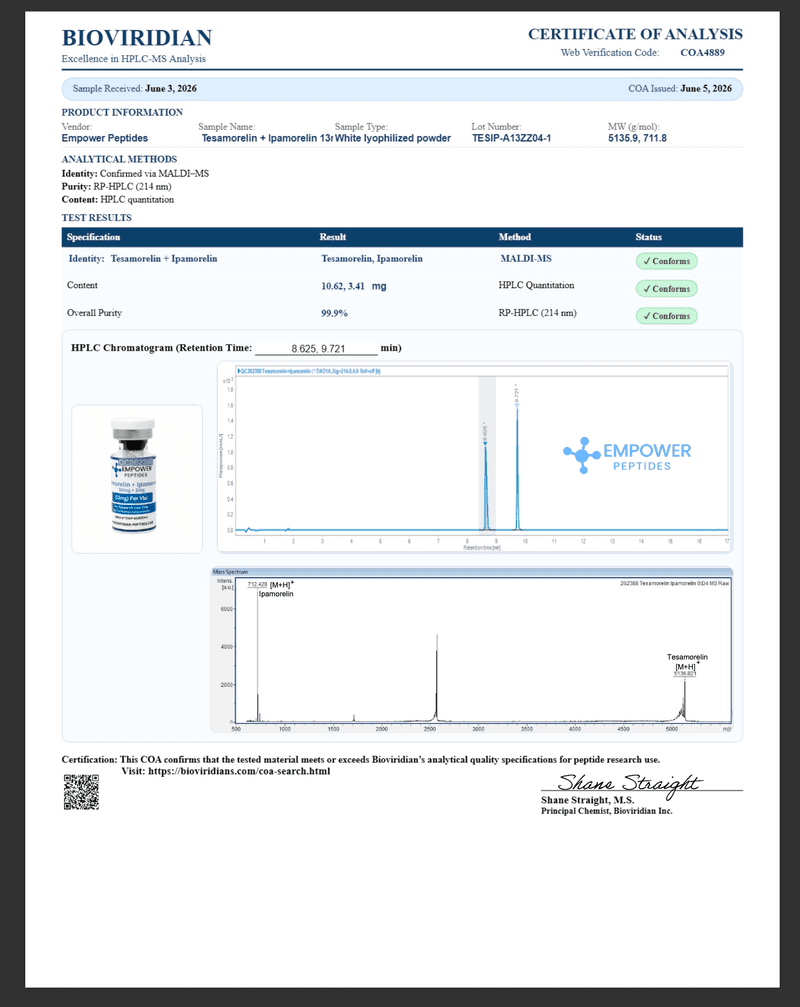Click the MALDI-MS method cell
800x1007 pixels.
[x=526, y=259]
